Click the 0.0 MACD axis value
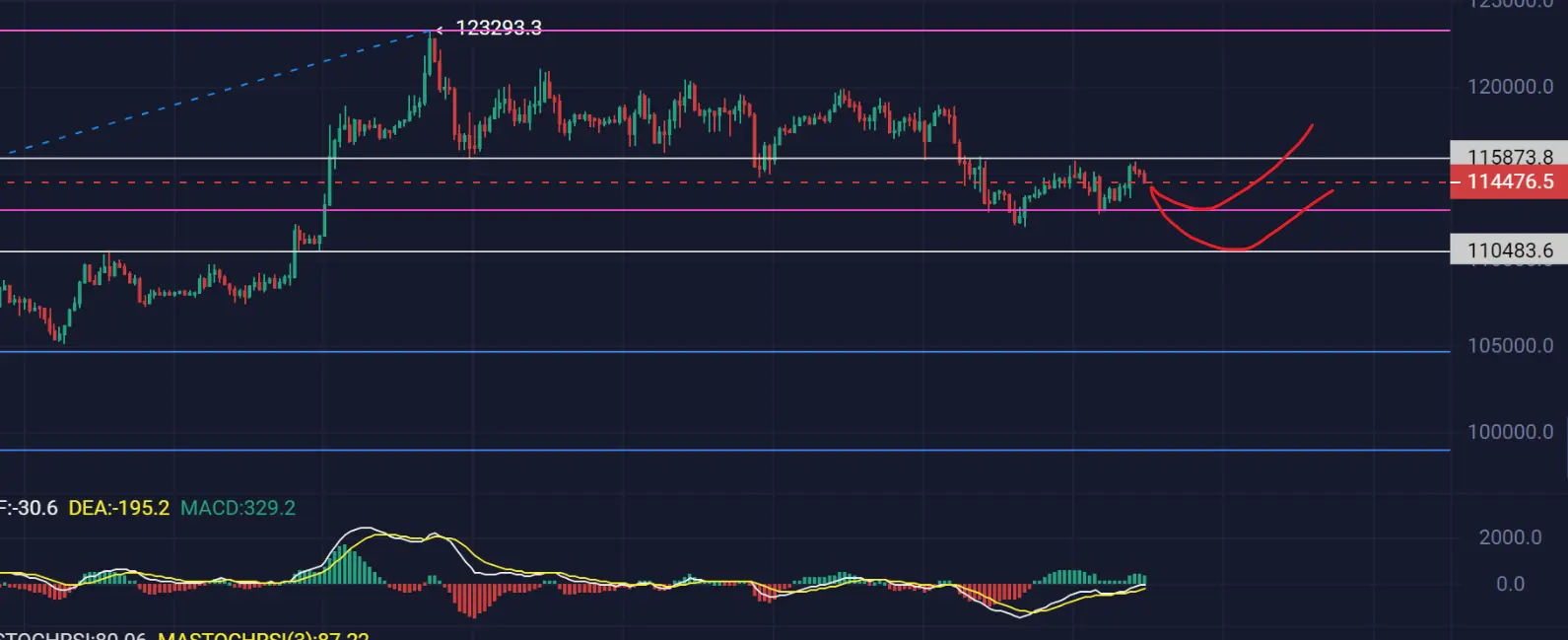 tap(1510, 584)
